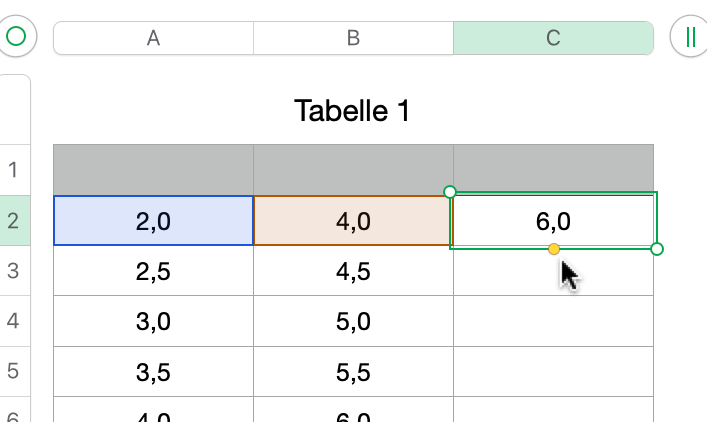Click the table select circle handle
The image size is (707, 422).
[16, 37]
